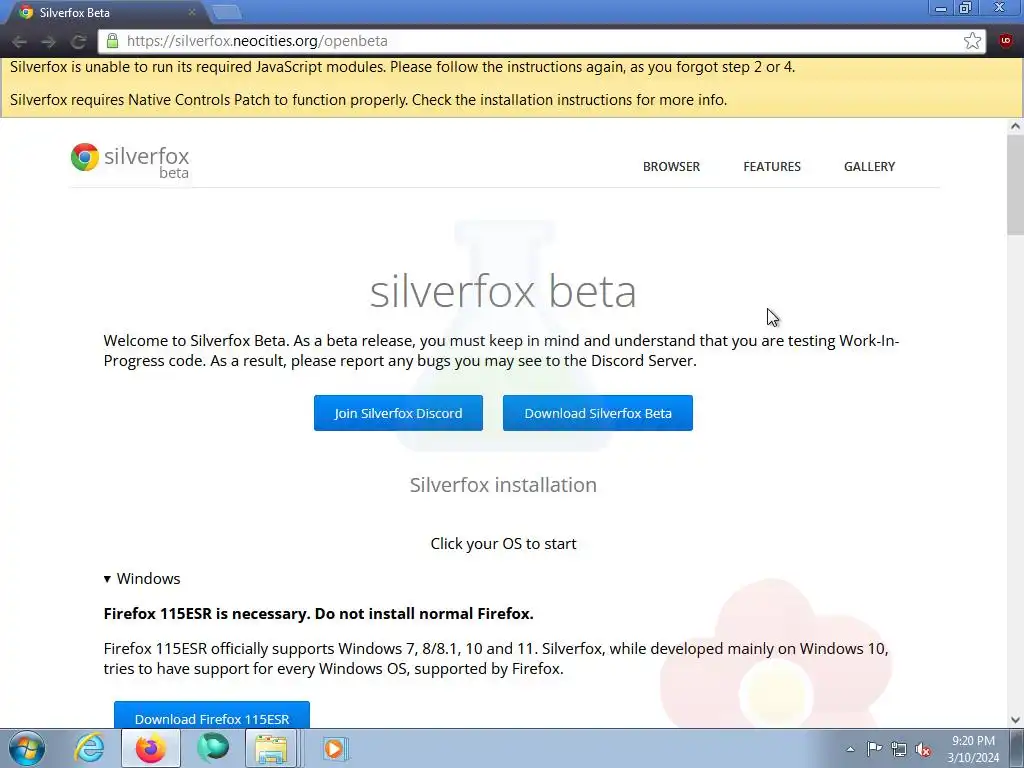The height and width of the screenshot is (768, 1024).
Task: Bookmark this page with the star icon
Action: pyautogui.click(x=972, y=41)
